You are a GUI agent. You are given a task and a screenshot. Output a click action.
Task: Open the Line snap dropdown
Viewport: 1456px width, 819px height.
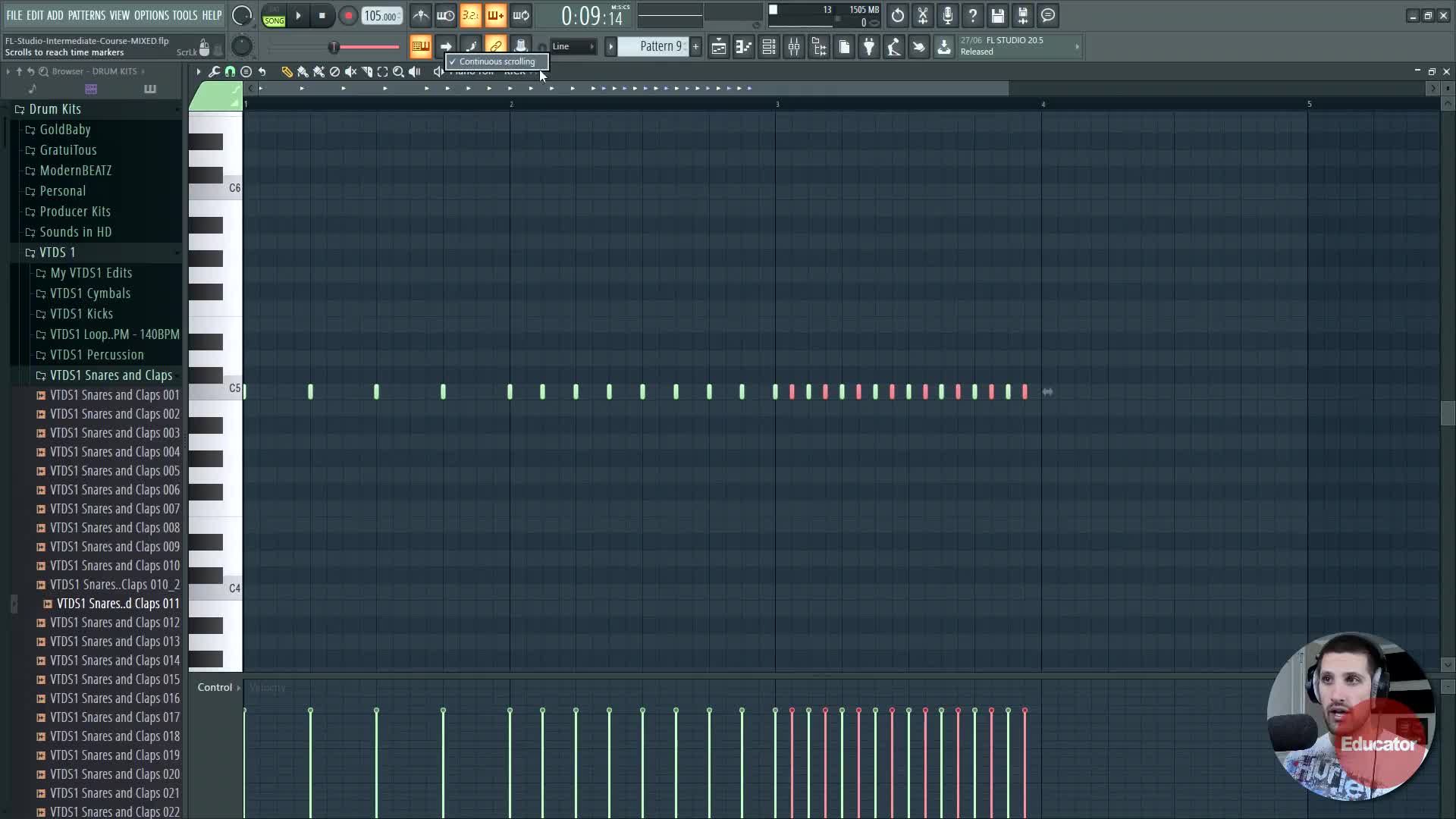click(x=573, y=46)
